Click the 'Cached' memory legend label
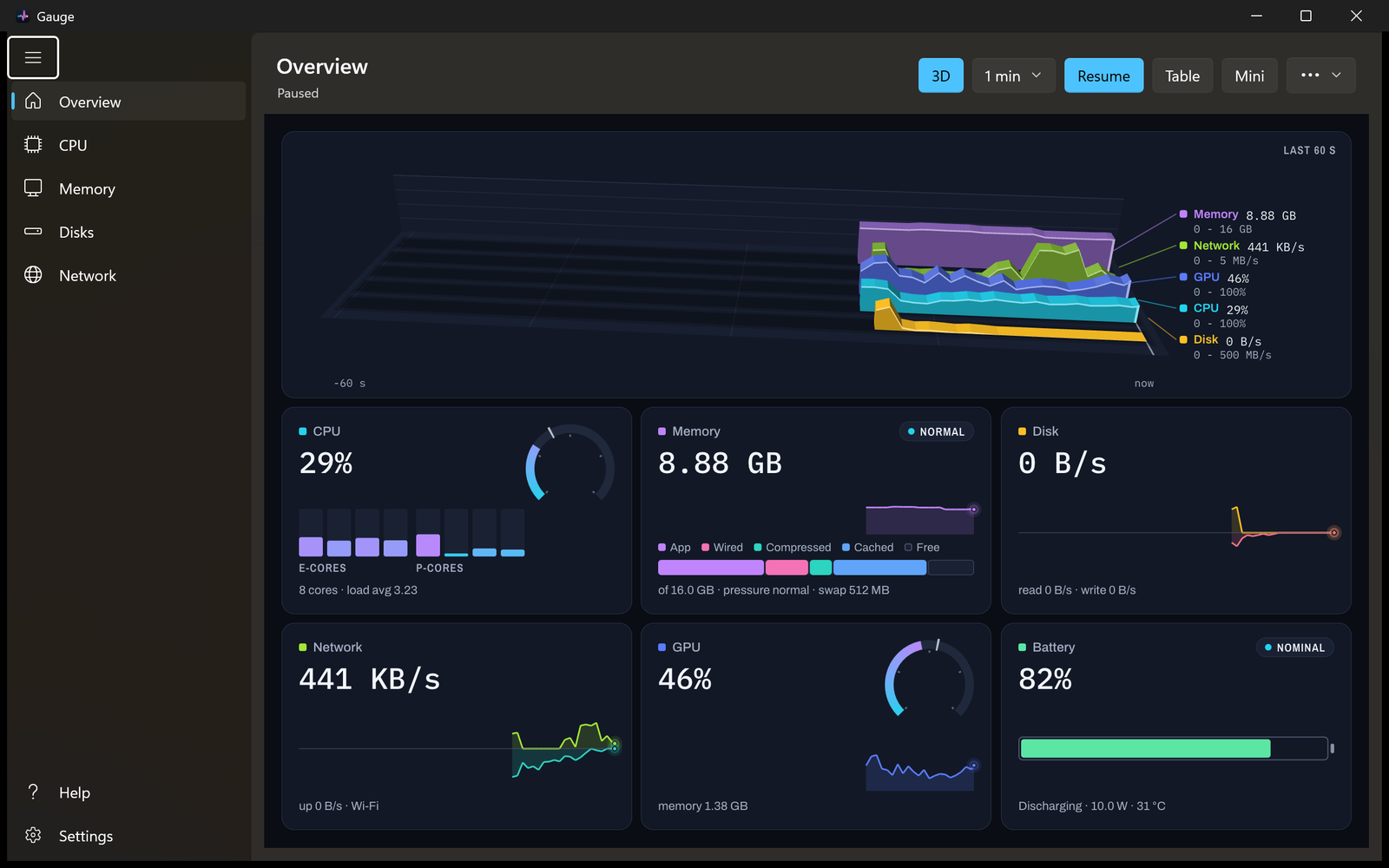Screen dimensions: 1389x868 873,548
